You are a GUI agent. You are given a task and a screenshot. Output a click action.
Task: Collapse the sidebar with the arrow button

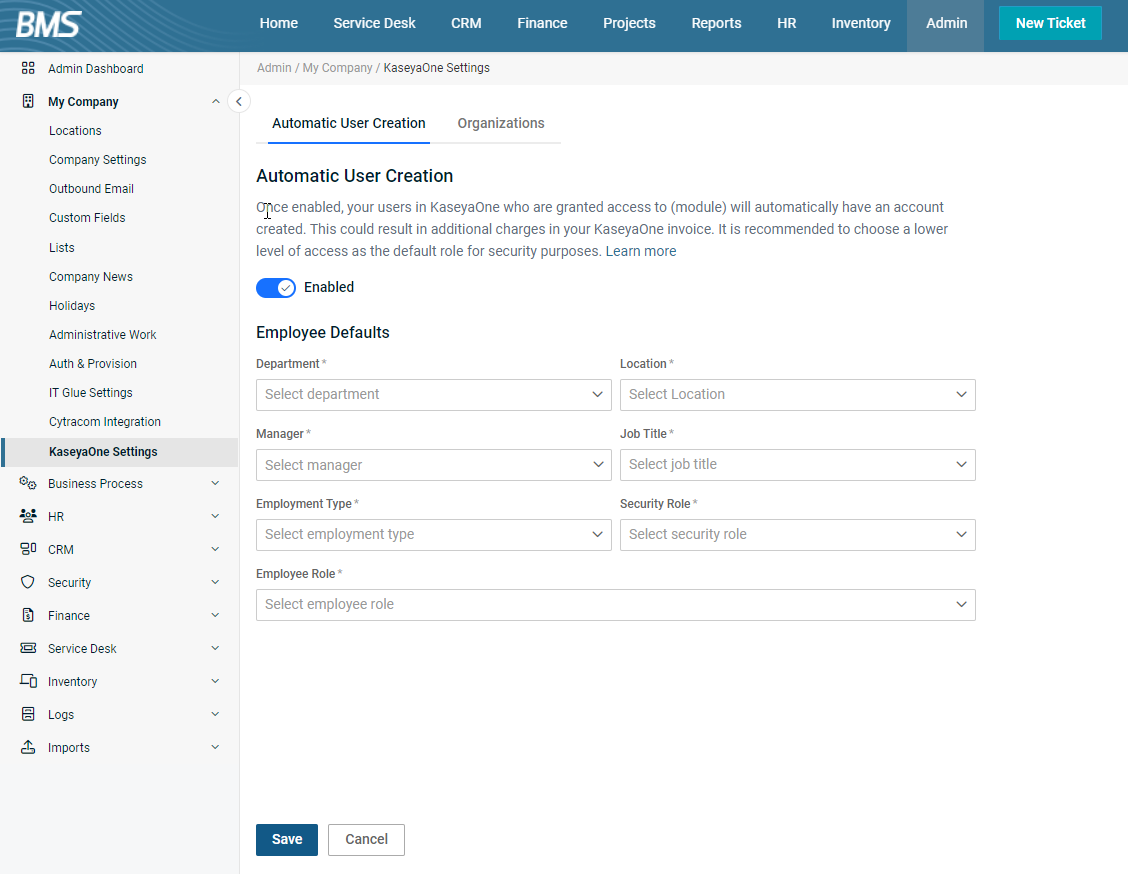(x=239, y=101)
